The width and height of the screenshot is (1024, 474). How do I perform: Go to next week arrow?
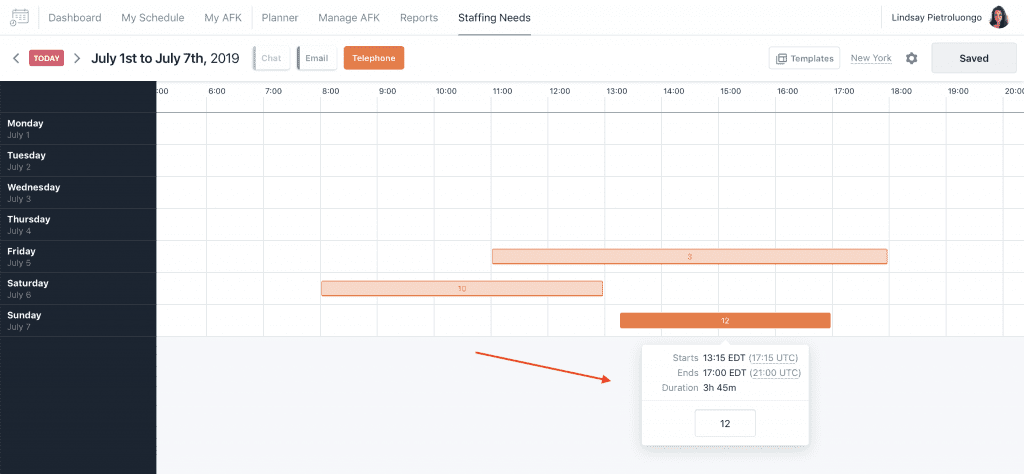coord(77,58)
